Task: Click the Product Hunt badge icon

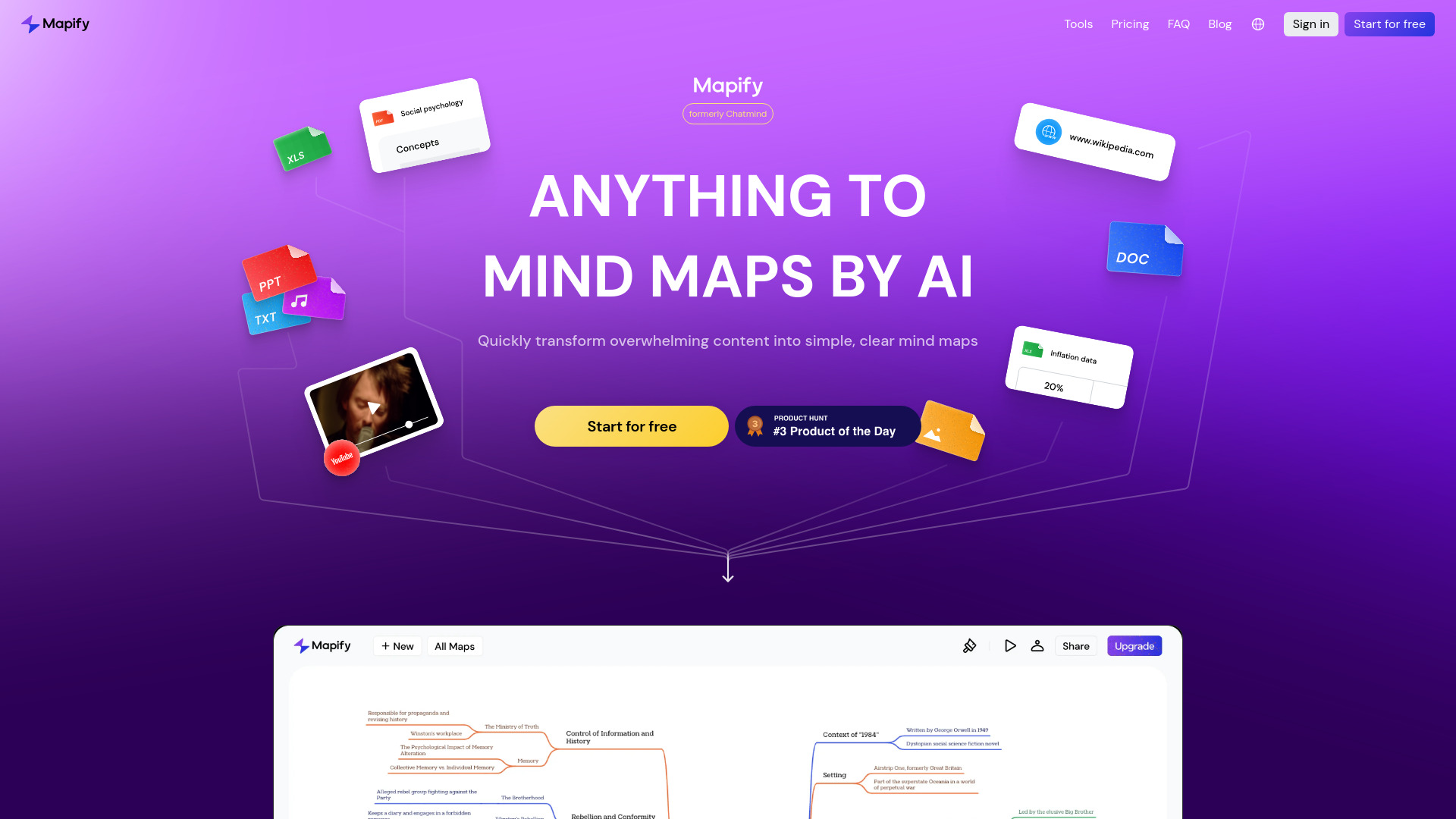Action: pos(754,425)
